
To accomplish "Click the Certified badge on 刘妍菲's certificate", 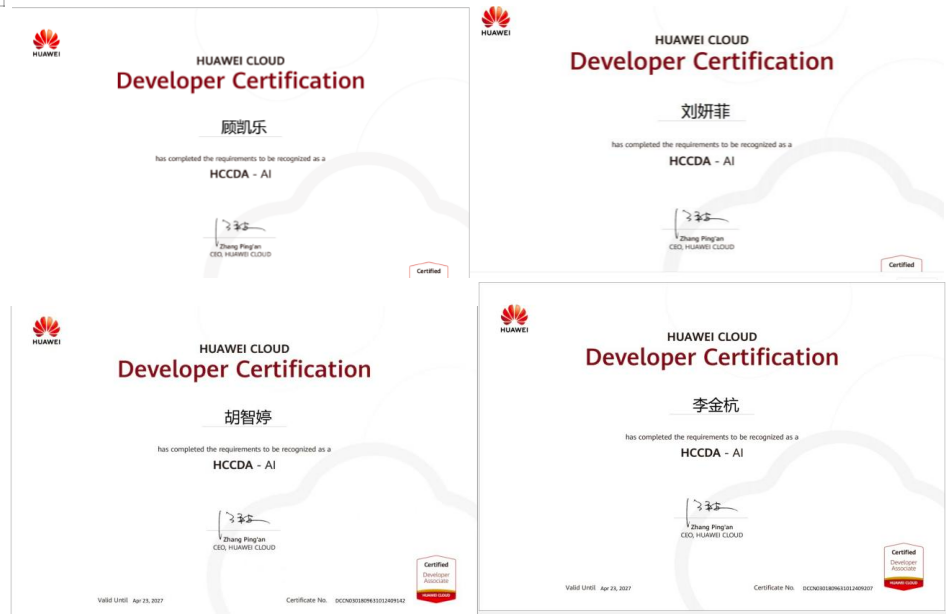I will 902,263.
